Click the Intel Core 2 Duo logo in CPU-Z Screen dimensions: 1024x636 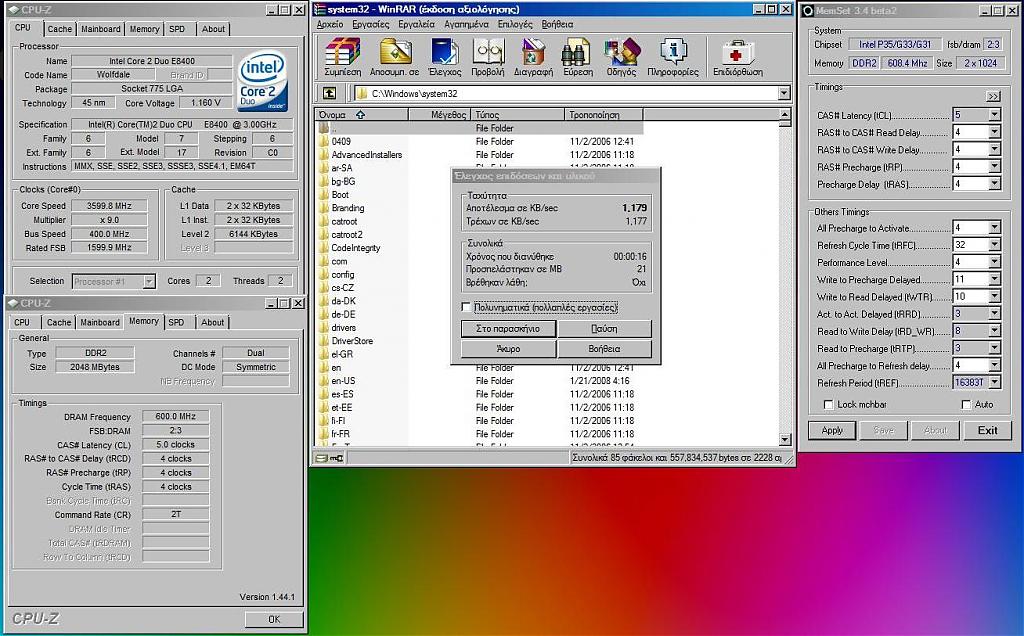262,81
